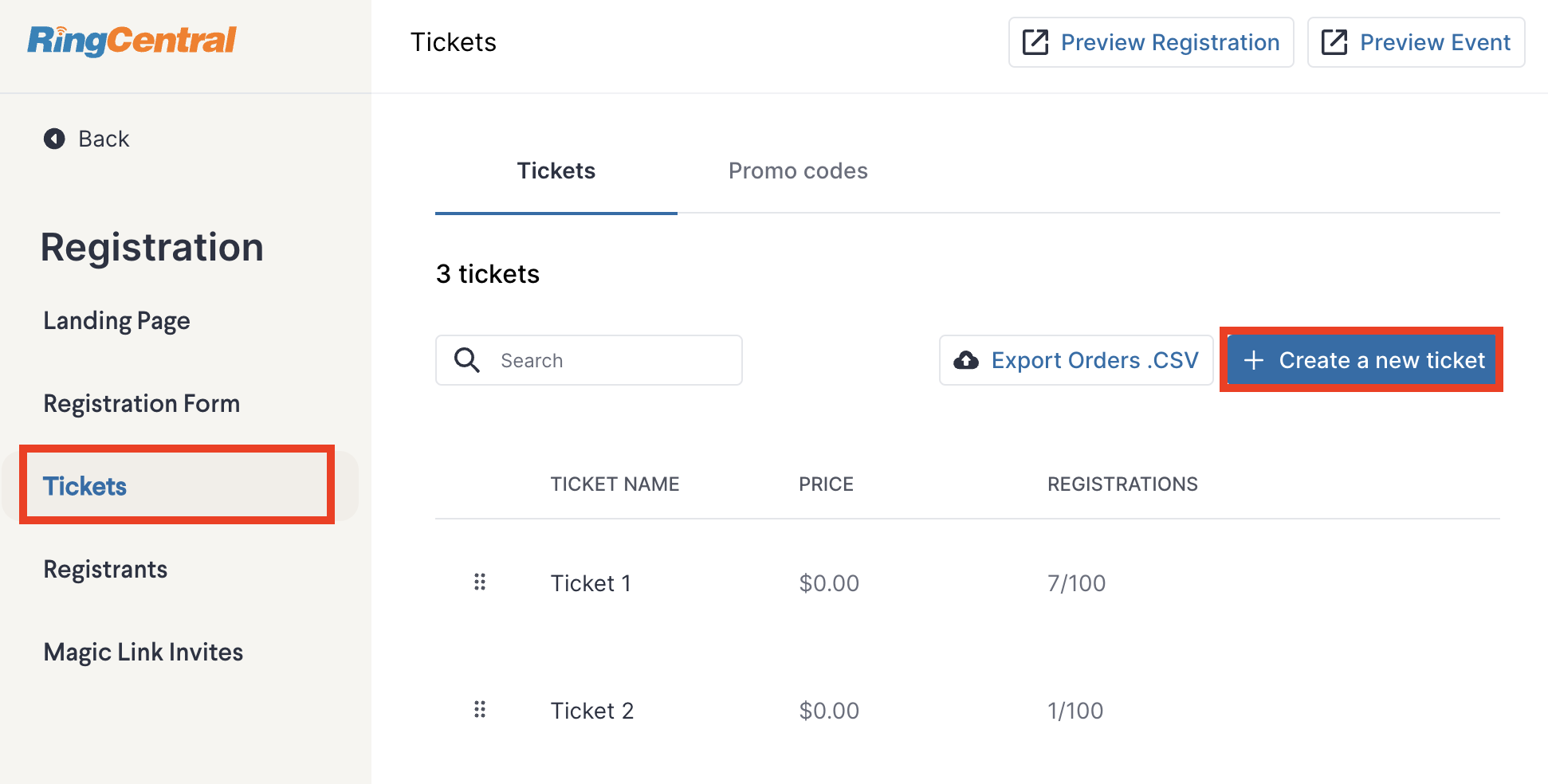Click the Ticket 2 drag handle
Image resolution: width=1548 pixels, height=784 pixels.
coord(480,710)
